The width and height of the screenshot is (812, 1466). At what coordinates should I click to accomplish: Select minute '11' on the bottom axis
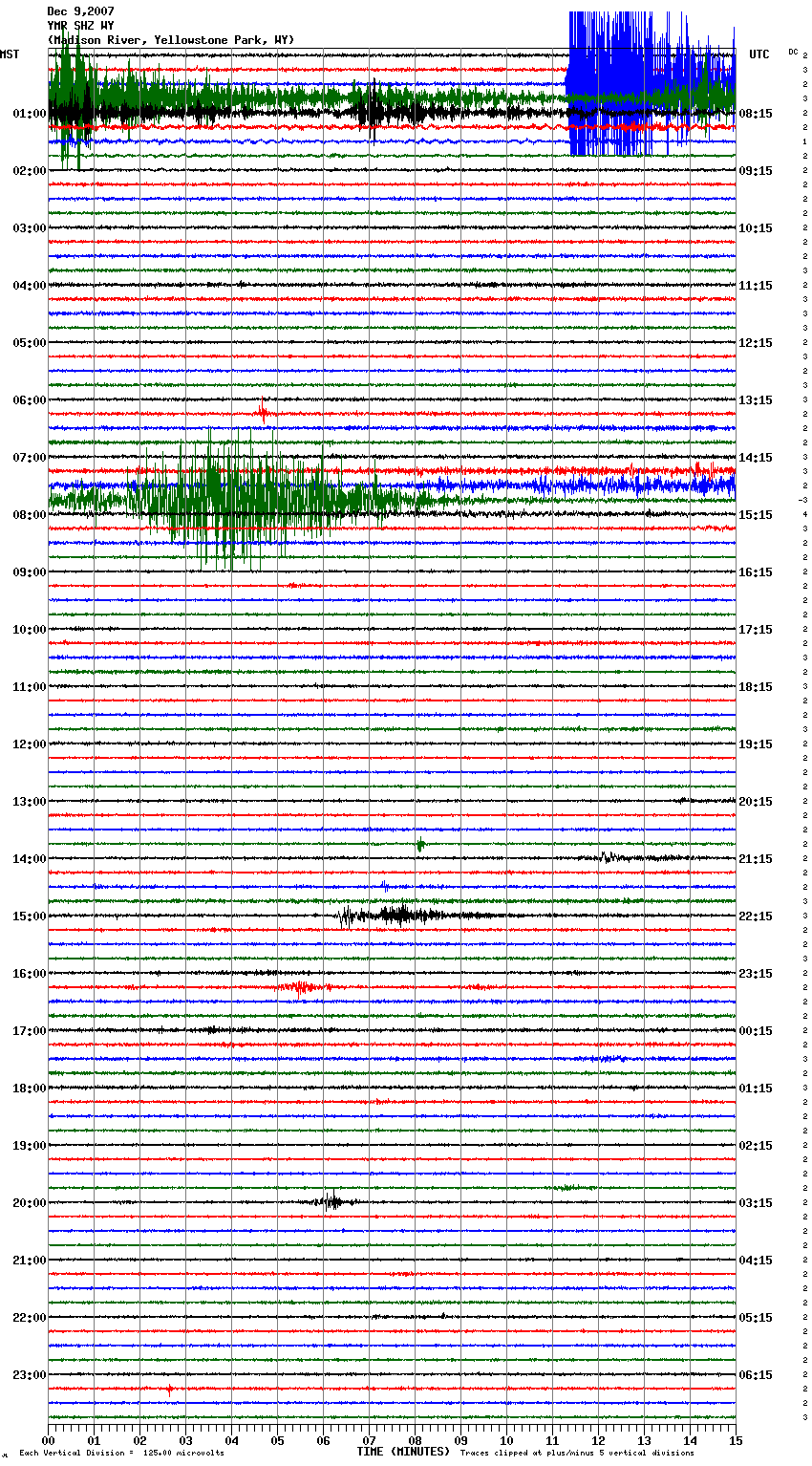pyautogui.click(x=552, y=1440)
